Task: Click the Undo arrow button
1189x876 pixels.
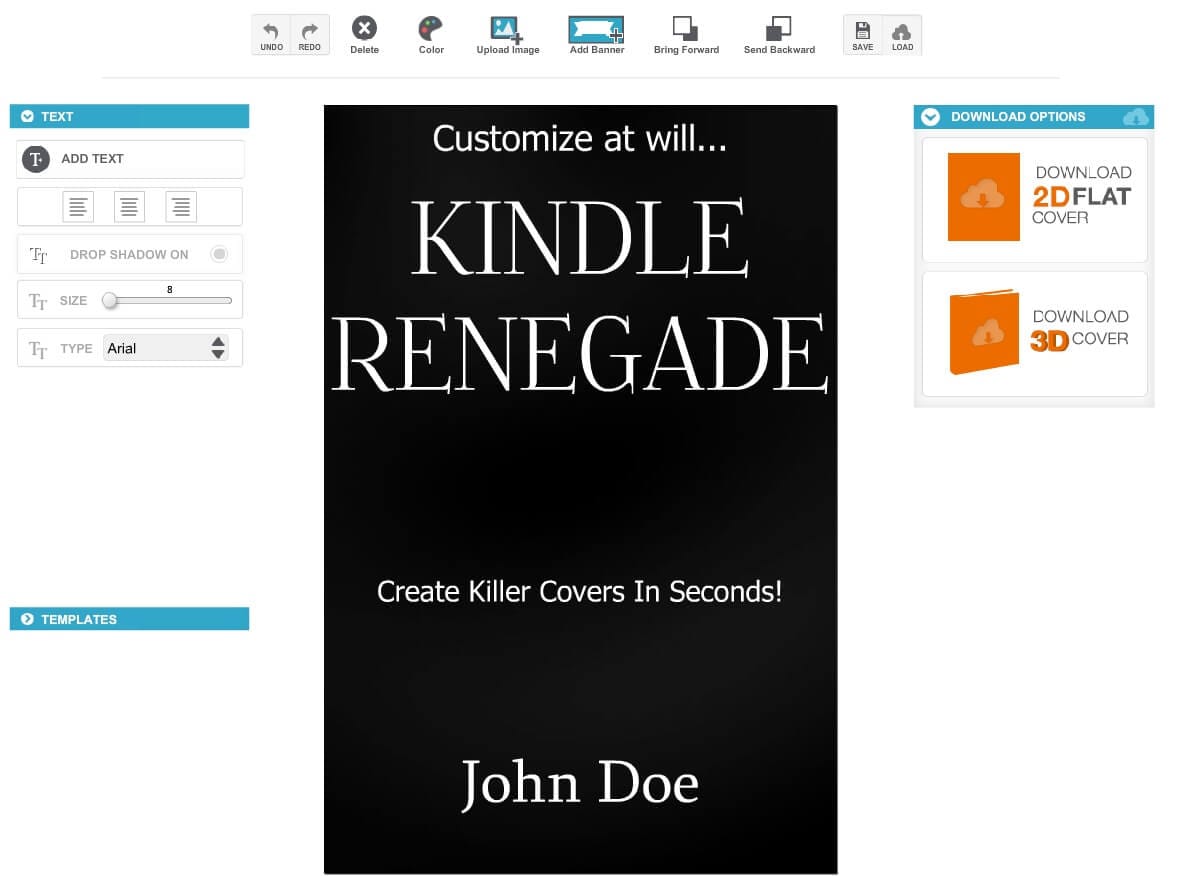Action: click(x=271, y=35)
